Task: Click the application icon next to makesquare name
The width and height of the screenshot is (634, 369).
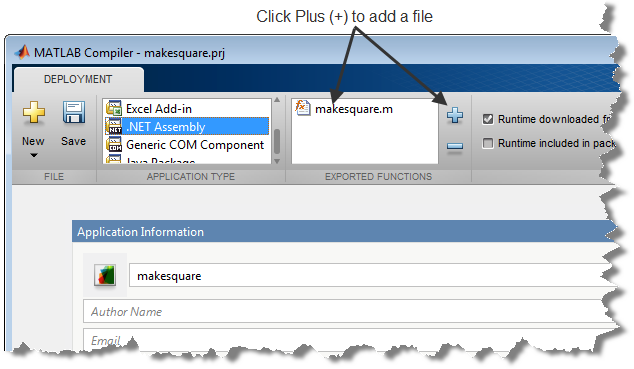Action: (x=105, y=275)
